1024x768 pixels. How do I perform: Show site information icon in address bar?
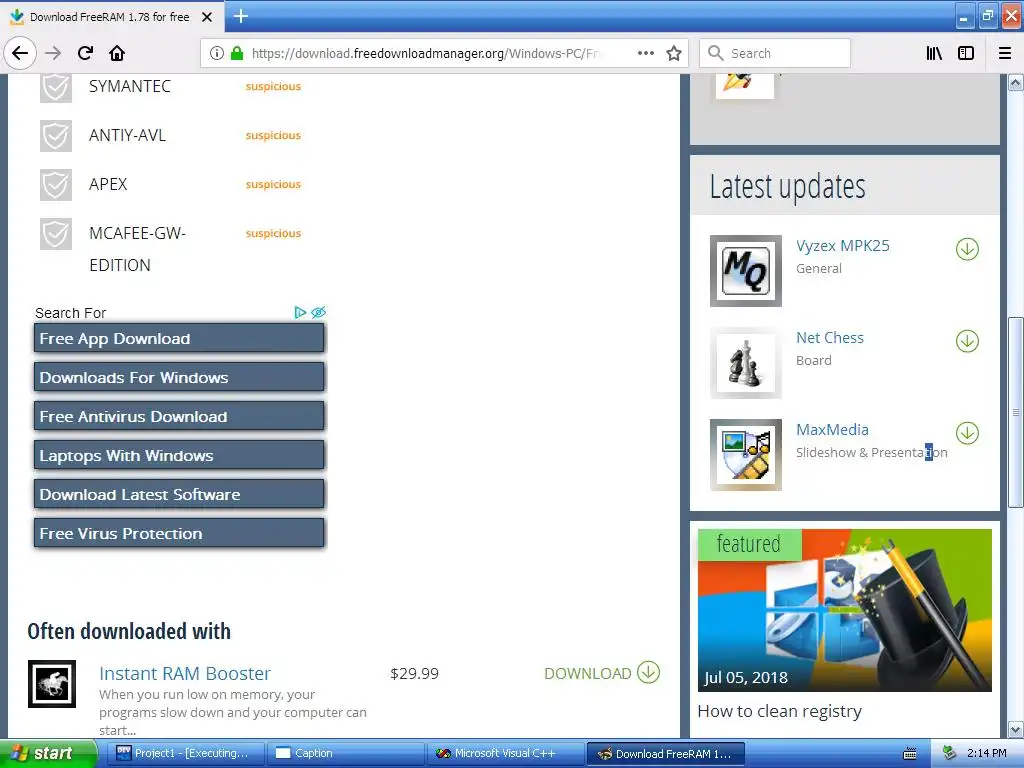coord(217,53)
